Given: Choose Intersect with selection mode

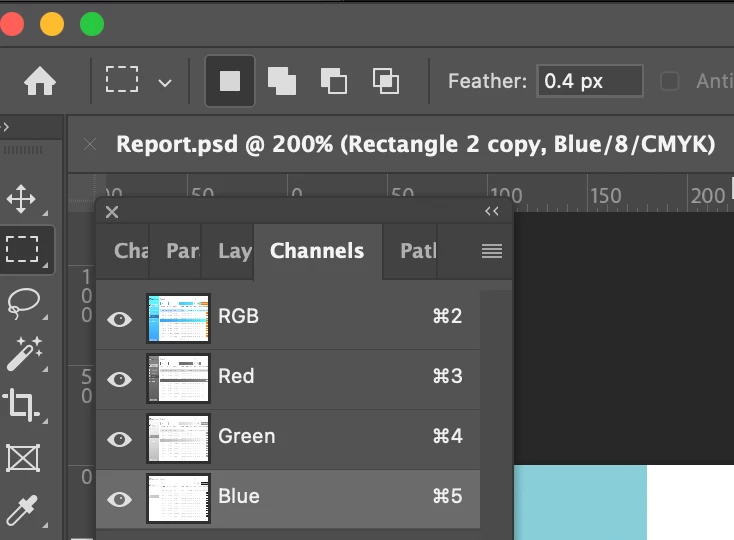Looking at the screenshot, I should (x=386, y=81).
